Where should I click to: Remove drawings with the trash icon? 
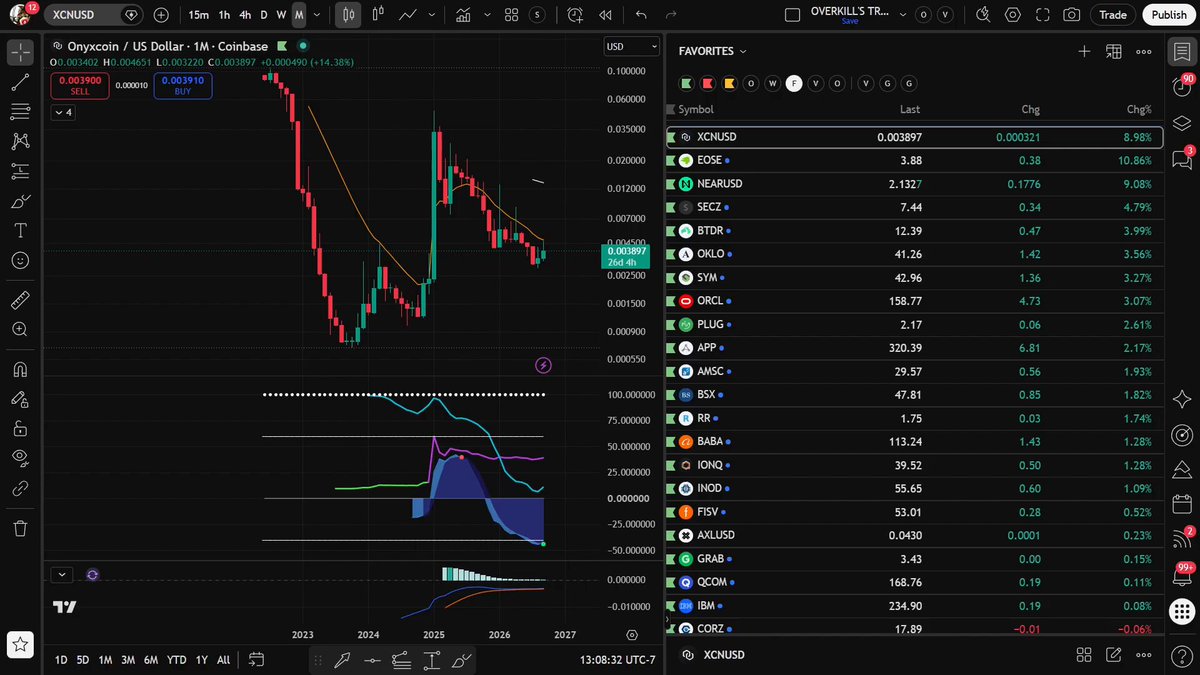pyautogui.click(x=20, y=528)
